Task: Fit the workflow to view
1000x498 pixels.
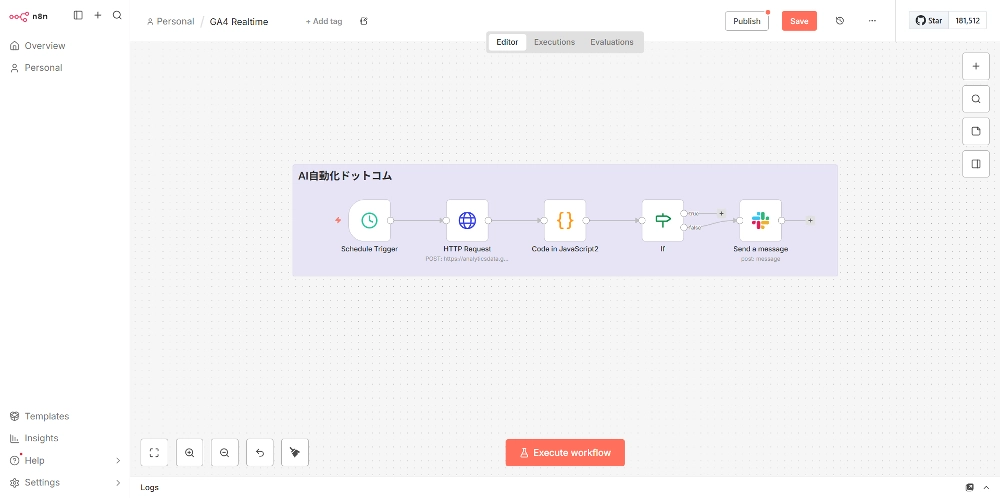Action: (155, 453)
